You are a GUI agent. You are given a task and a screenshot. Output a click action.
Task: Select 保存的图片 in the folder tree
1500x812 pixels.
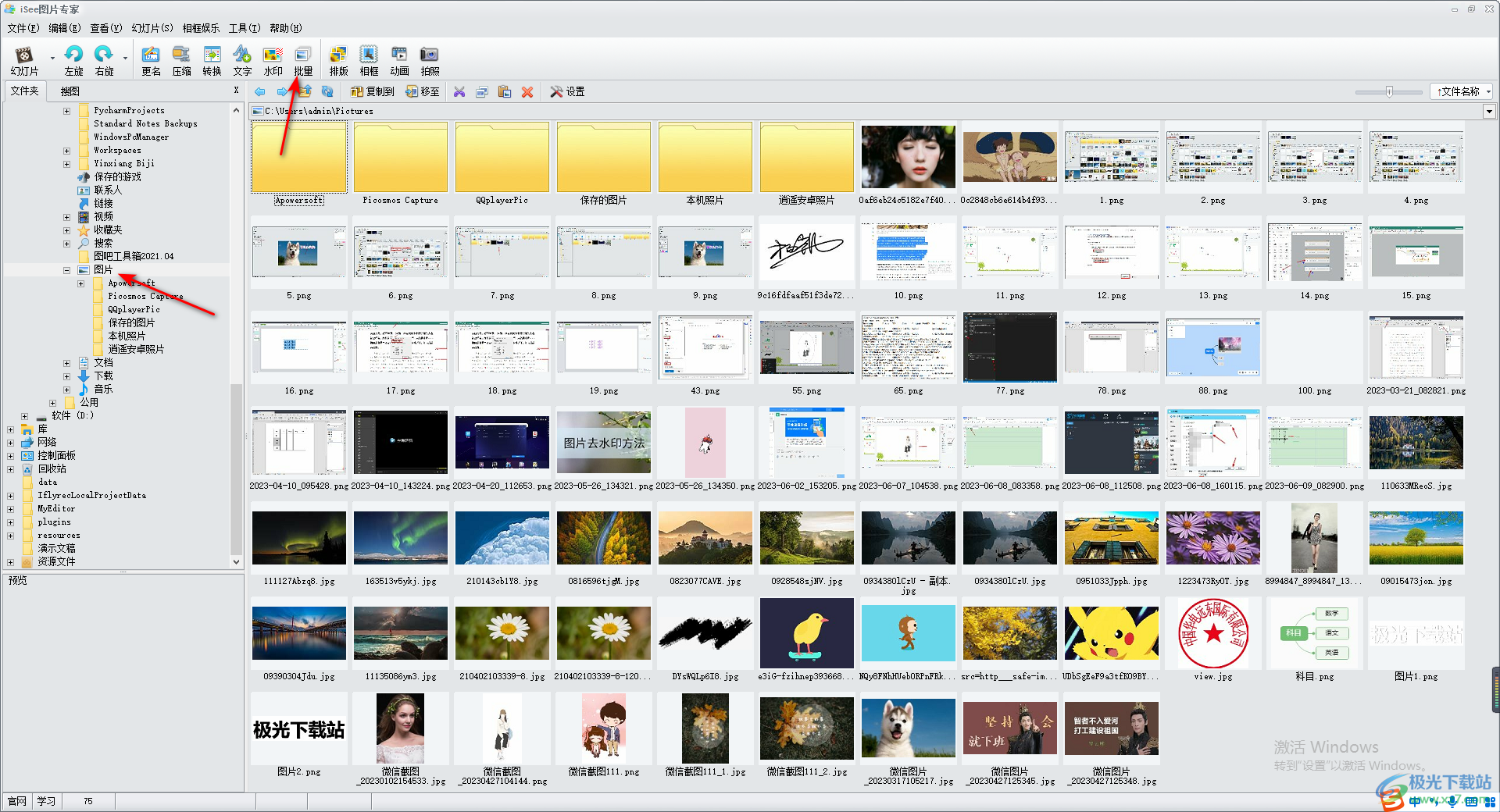131,323
